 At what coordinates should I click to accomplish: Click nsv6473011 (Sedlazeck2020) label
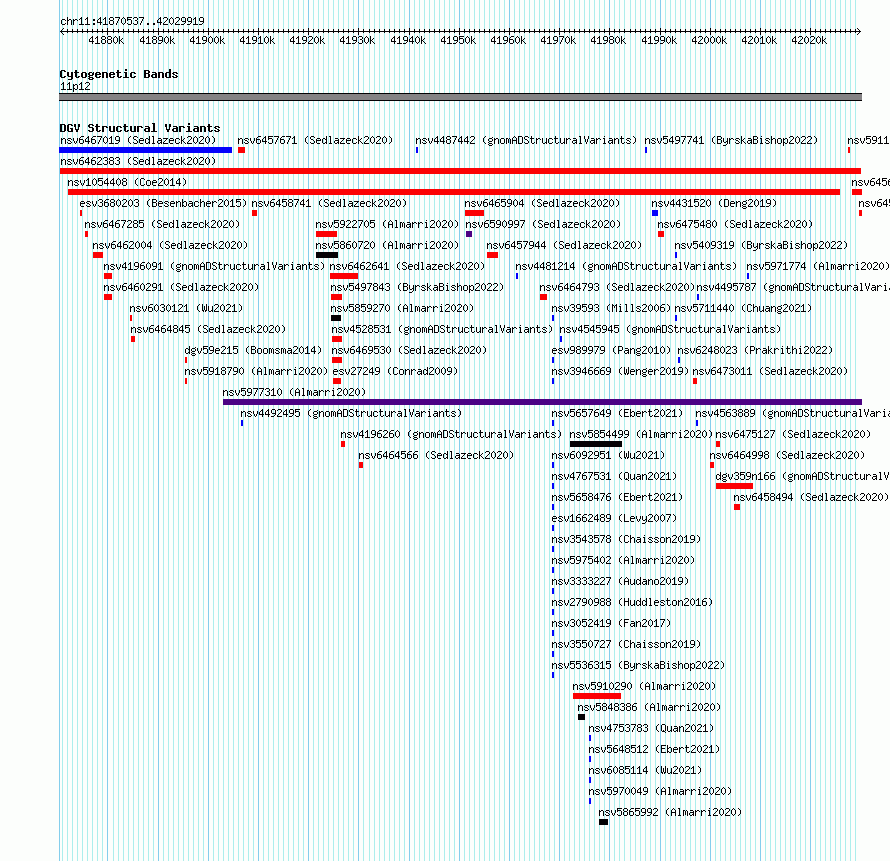(x=770, y=371)
